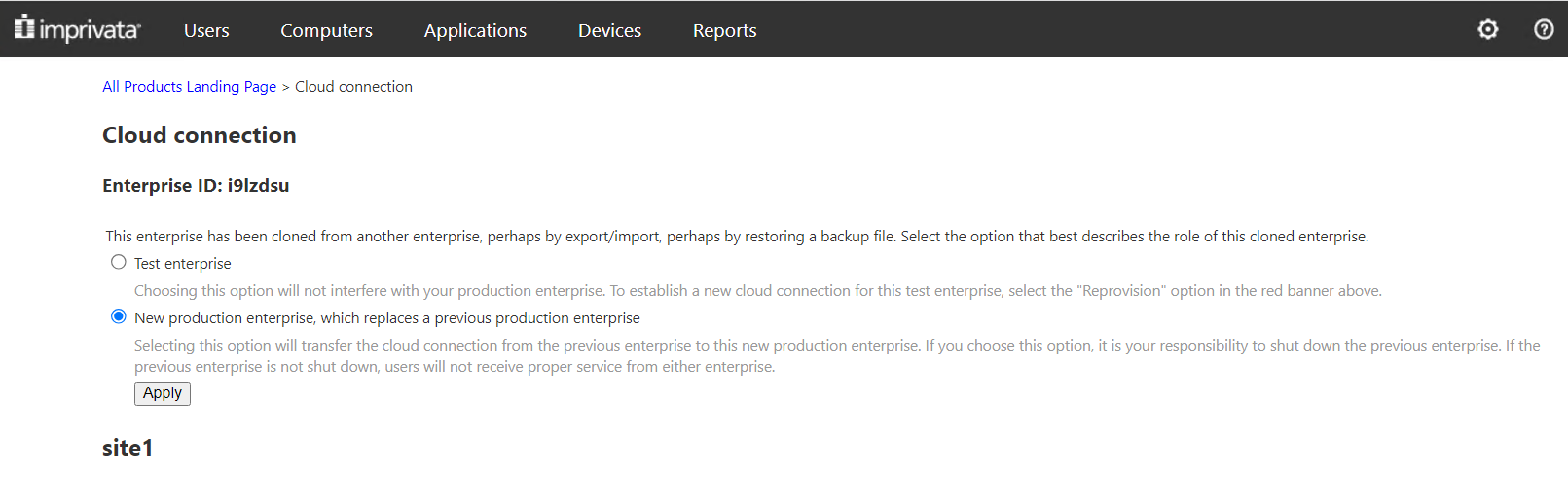Click the "Test enterprise" option label text

(183, 264)
